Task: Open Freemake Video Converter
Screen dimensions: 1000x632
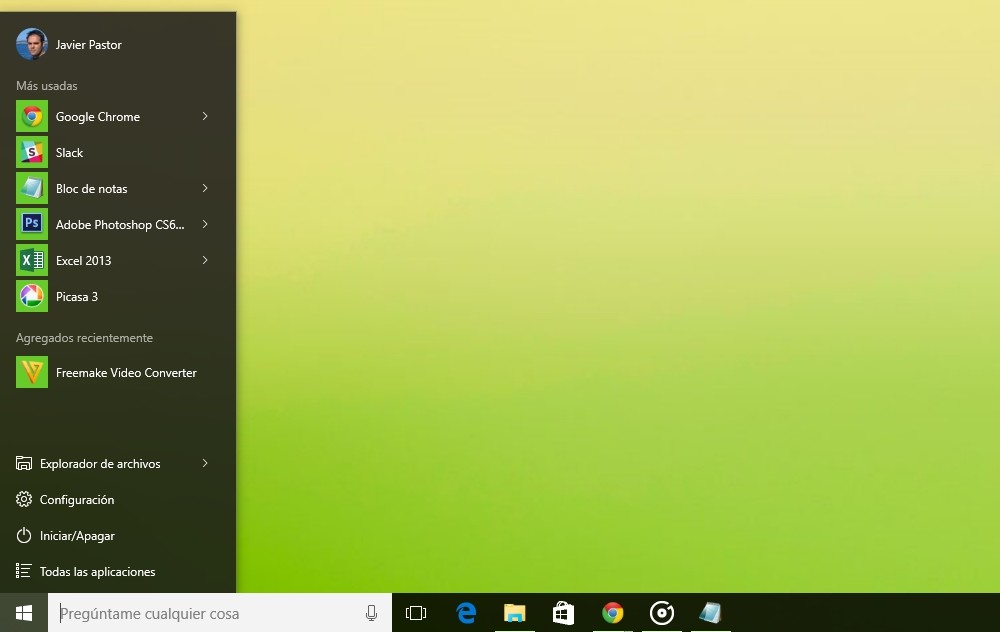Action: (x=118, y=372)
